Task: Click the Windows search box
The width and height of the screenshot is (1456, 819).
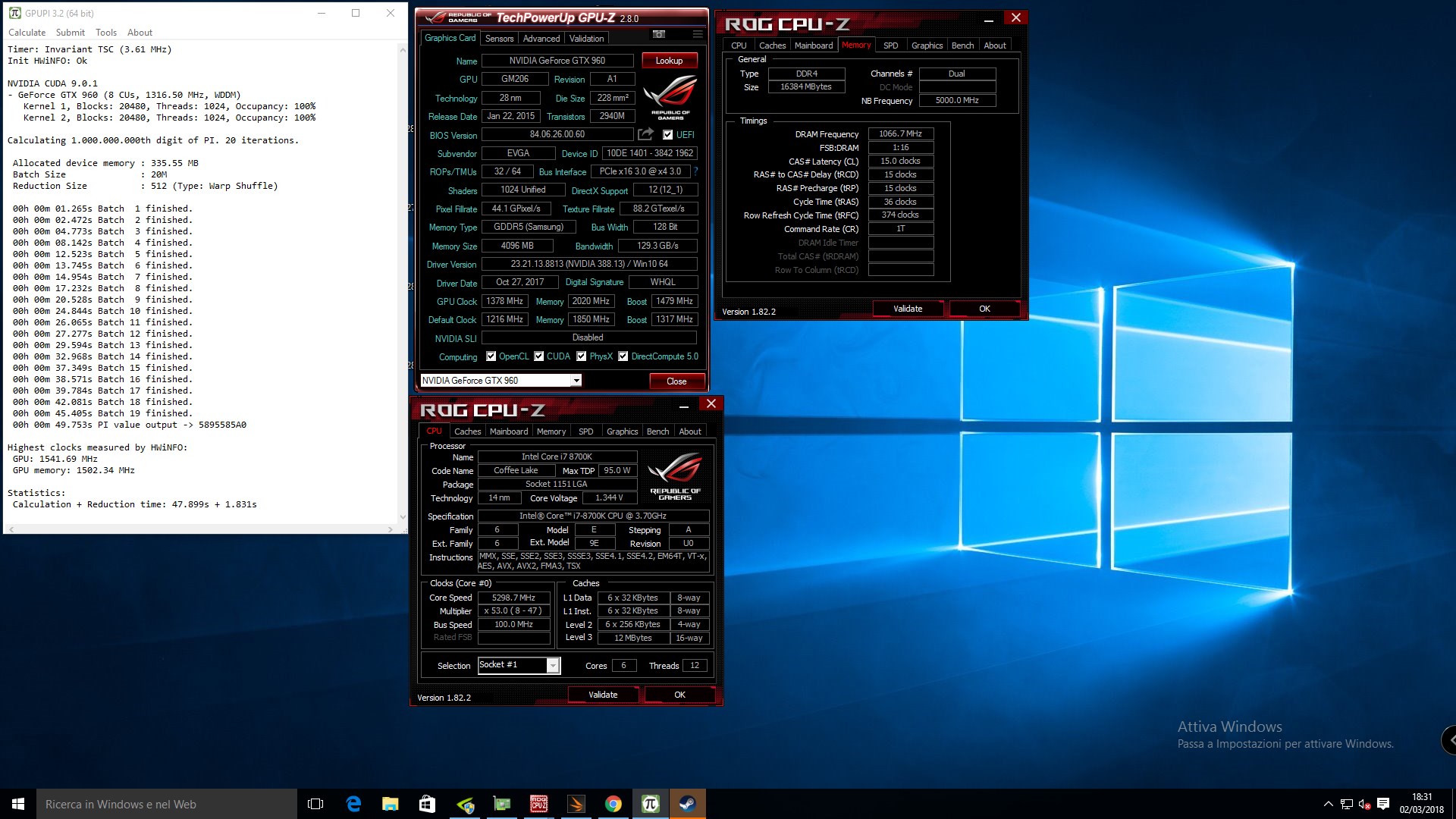Action: coord(167,804)
